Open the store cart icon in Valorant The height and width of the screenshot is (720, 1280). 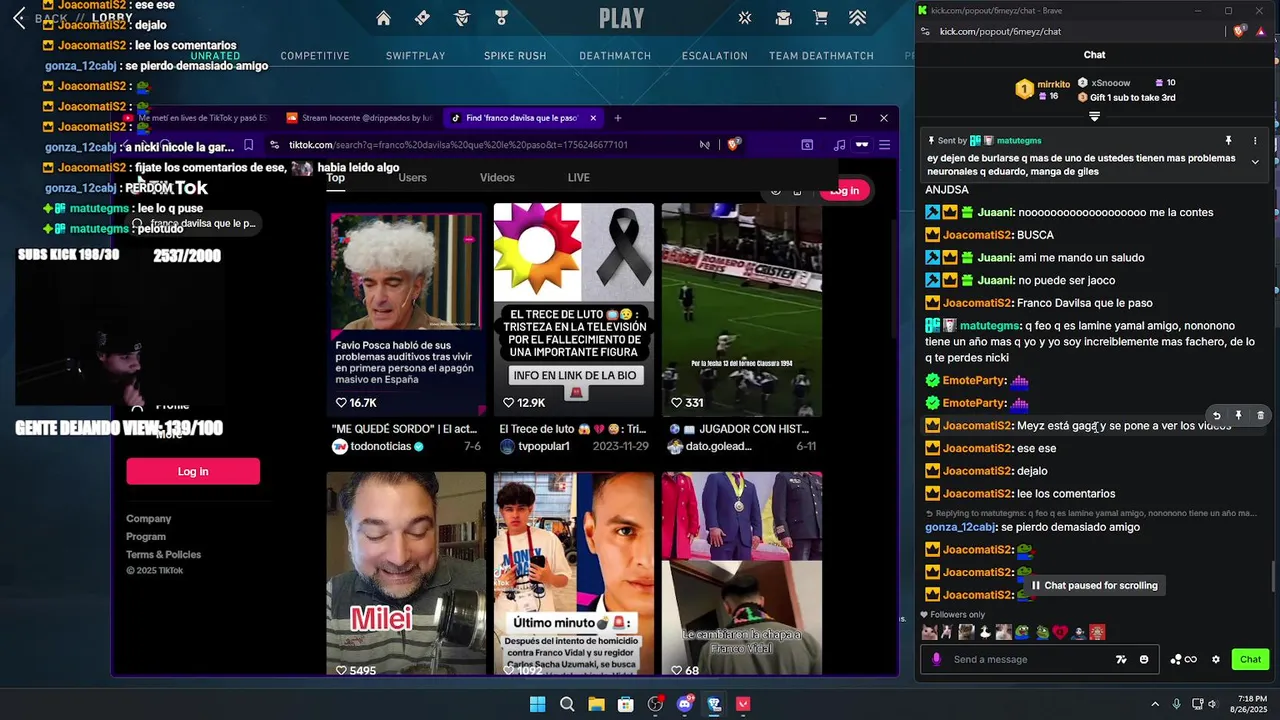(820, 18)
